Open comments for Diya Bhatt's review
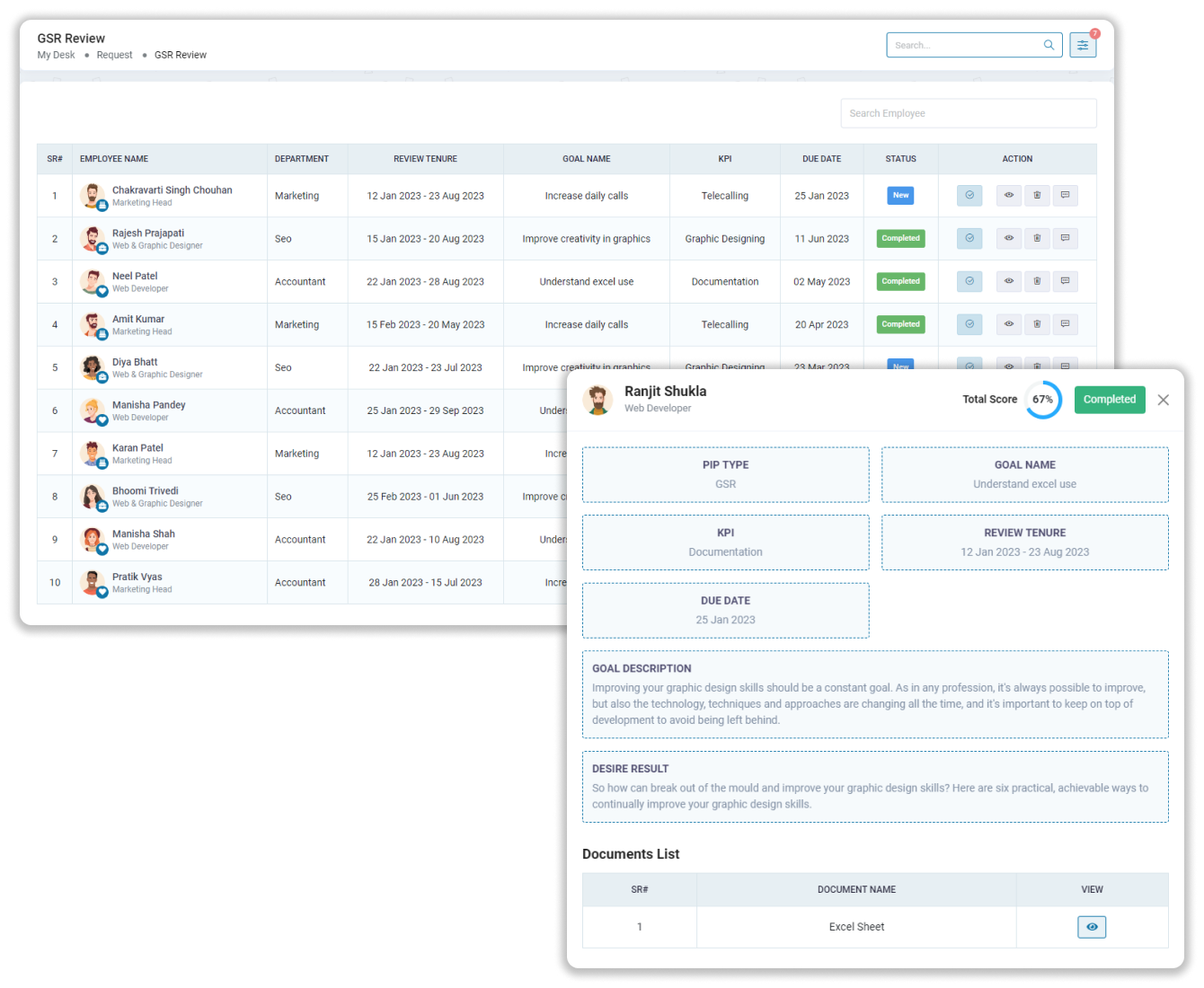 tap(1065, 367)
